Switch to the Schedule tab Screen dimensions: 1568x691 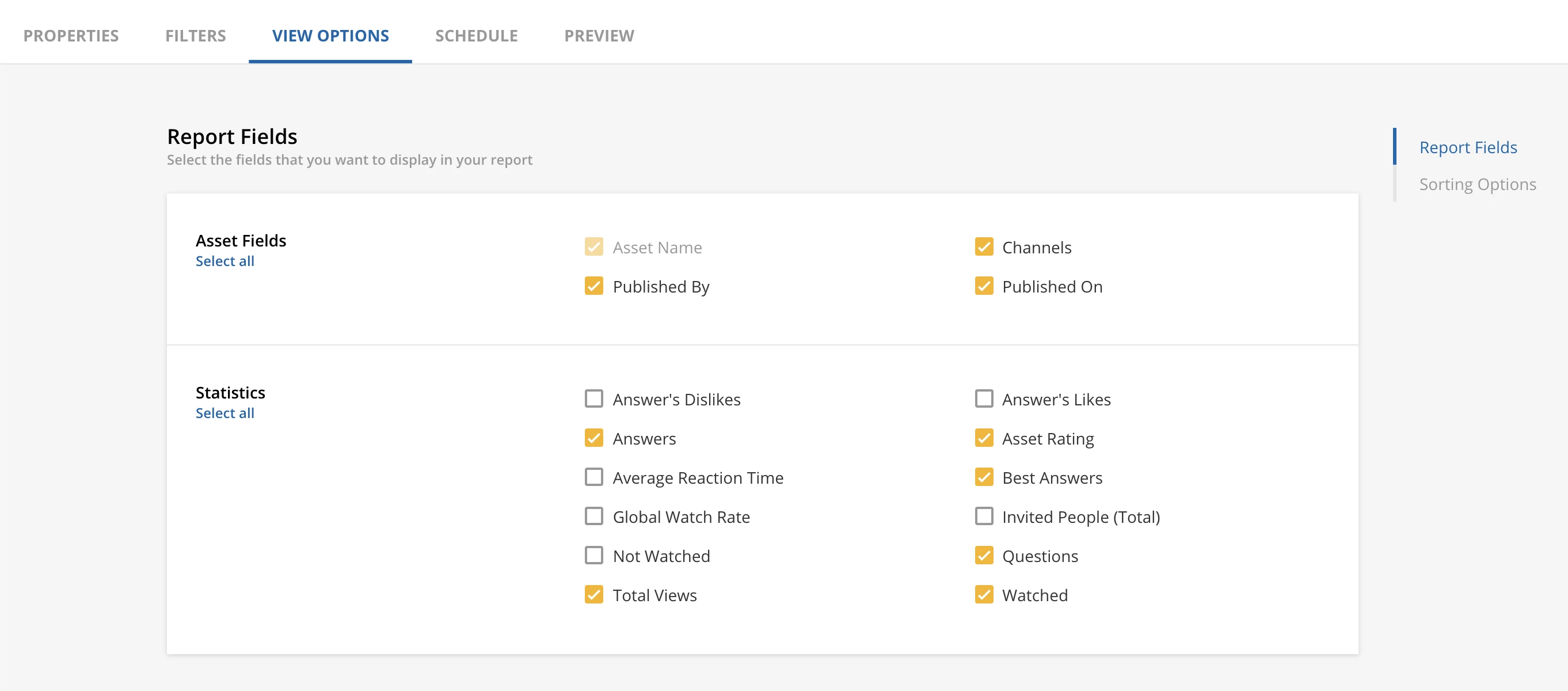click(476, 35)
